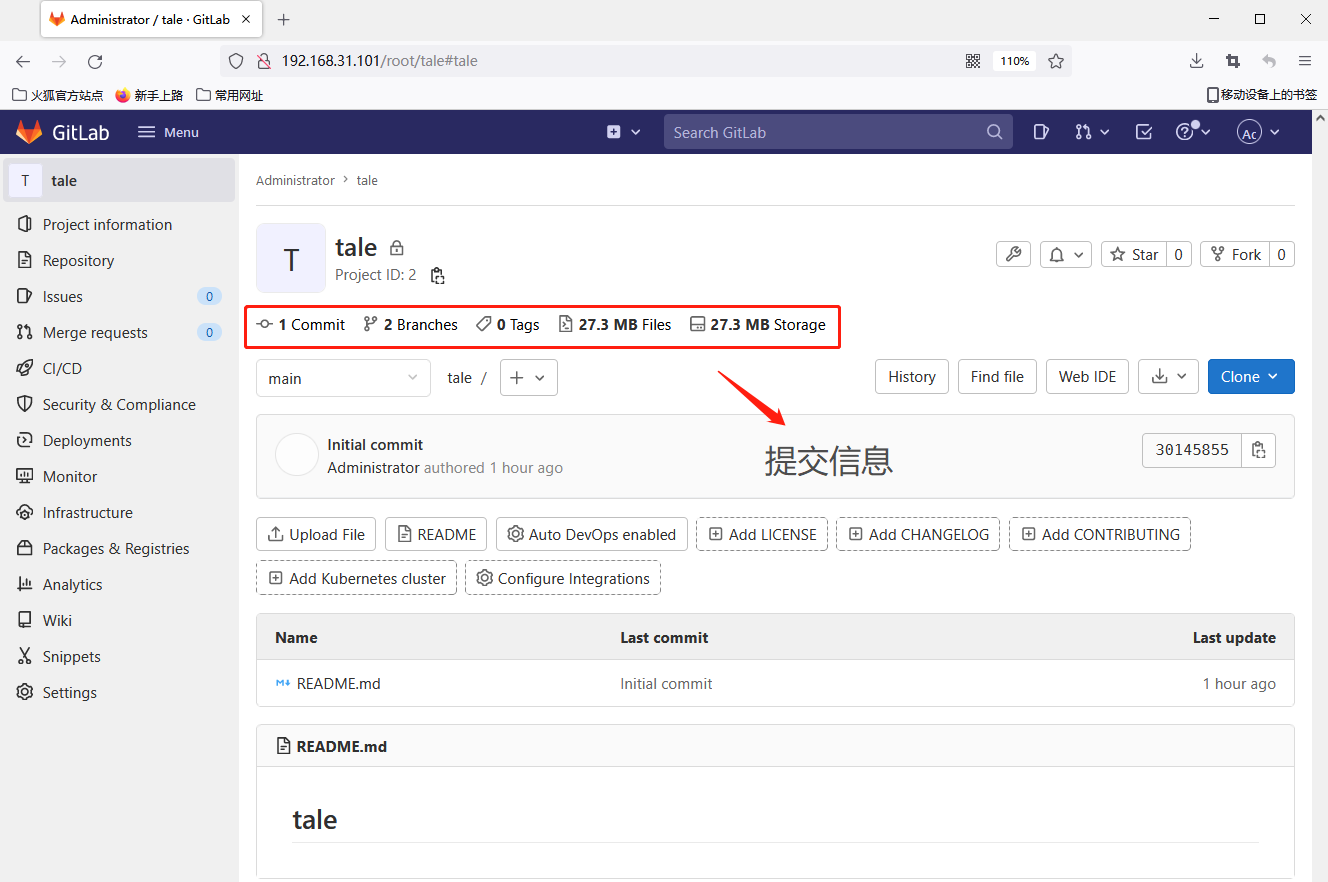
Task: Star the tale project
Action: [x=1134, y=254]
